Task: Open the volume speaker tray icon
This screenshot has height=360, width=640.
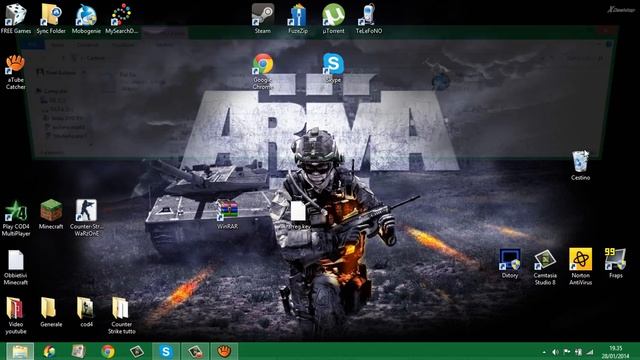Action: click(555, 352)
